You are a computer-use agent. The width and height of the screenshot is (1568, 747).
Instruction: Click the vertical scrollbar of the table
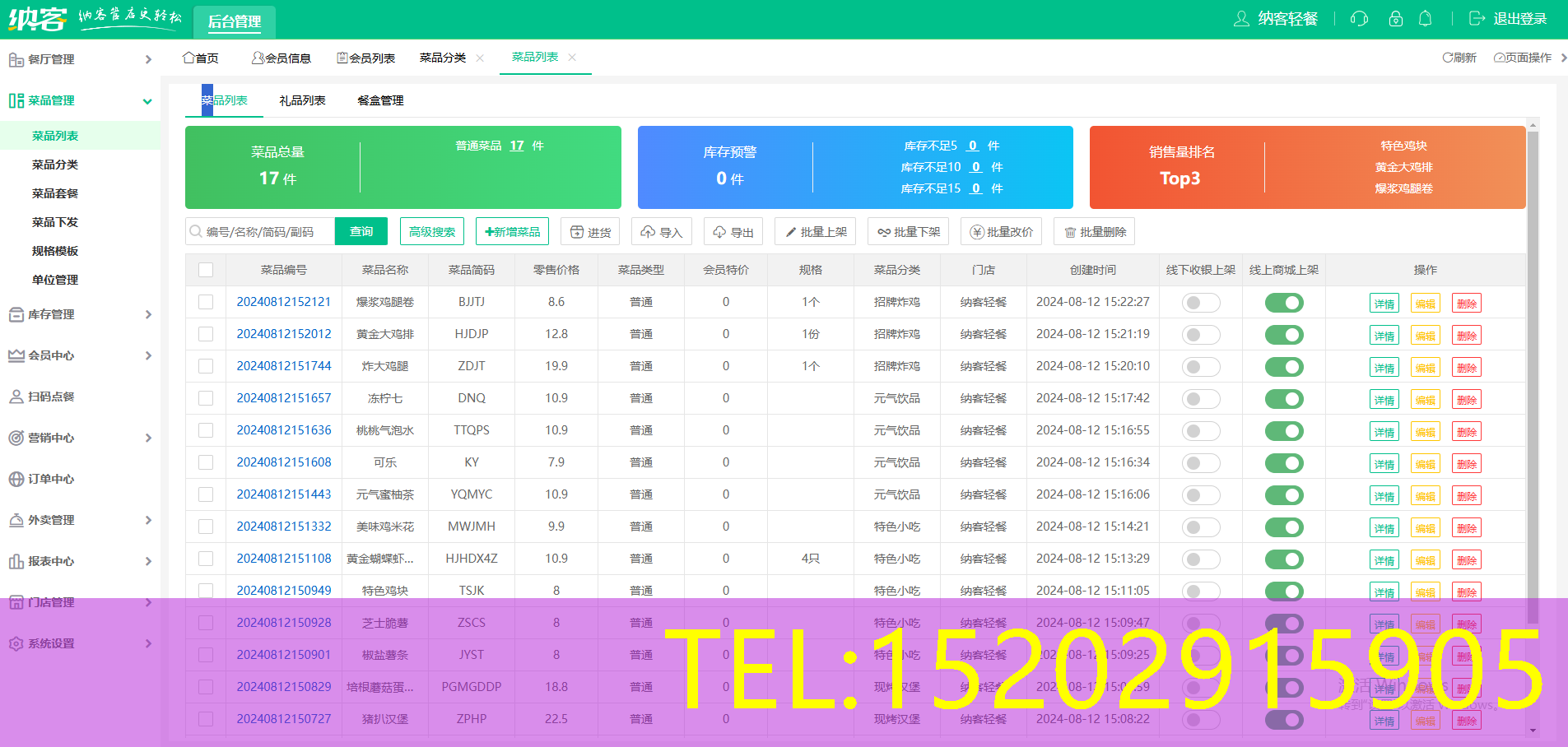(x=1532, y=370)
